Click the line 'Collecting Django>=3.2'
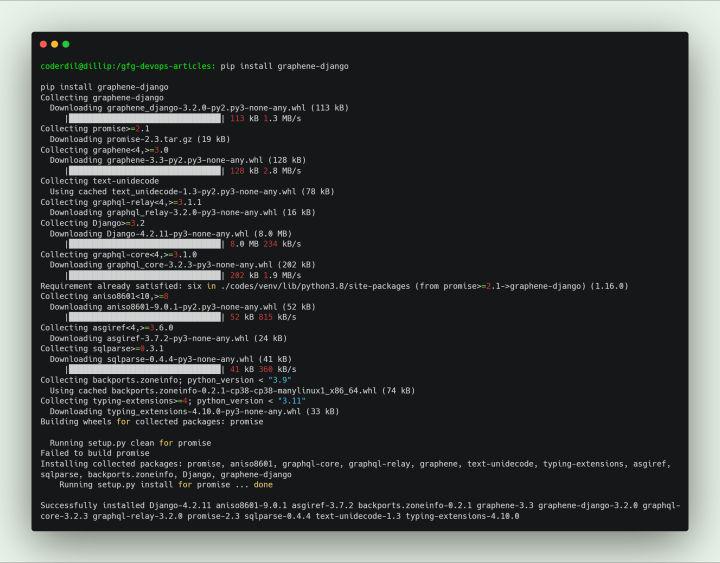The height and width of the screenshot is (563, 720). pos(92,223)
